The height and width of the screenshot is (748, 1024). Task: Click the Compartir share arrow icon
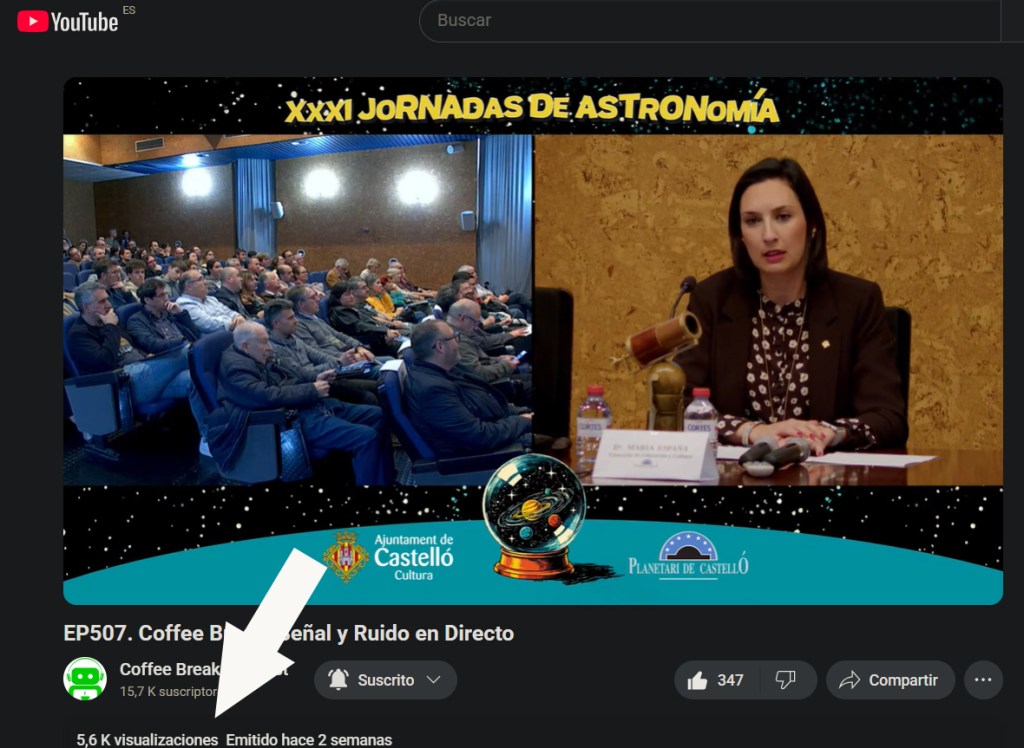(x=850, y=680)
